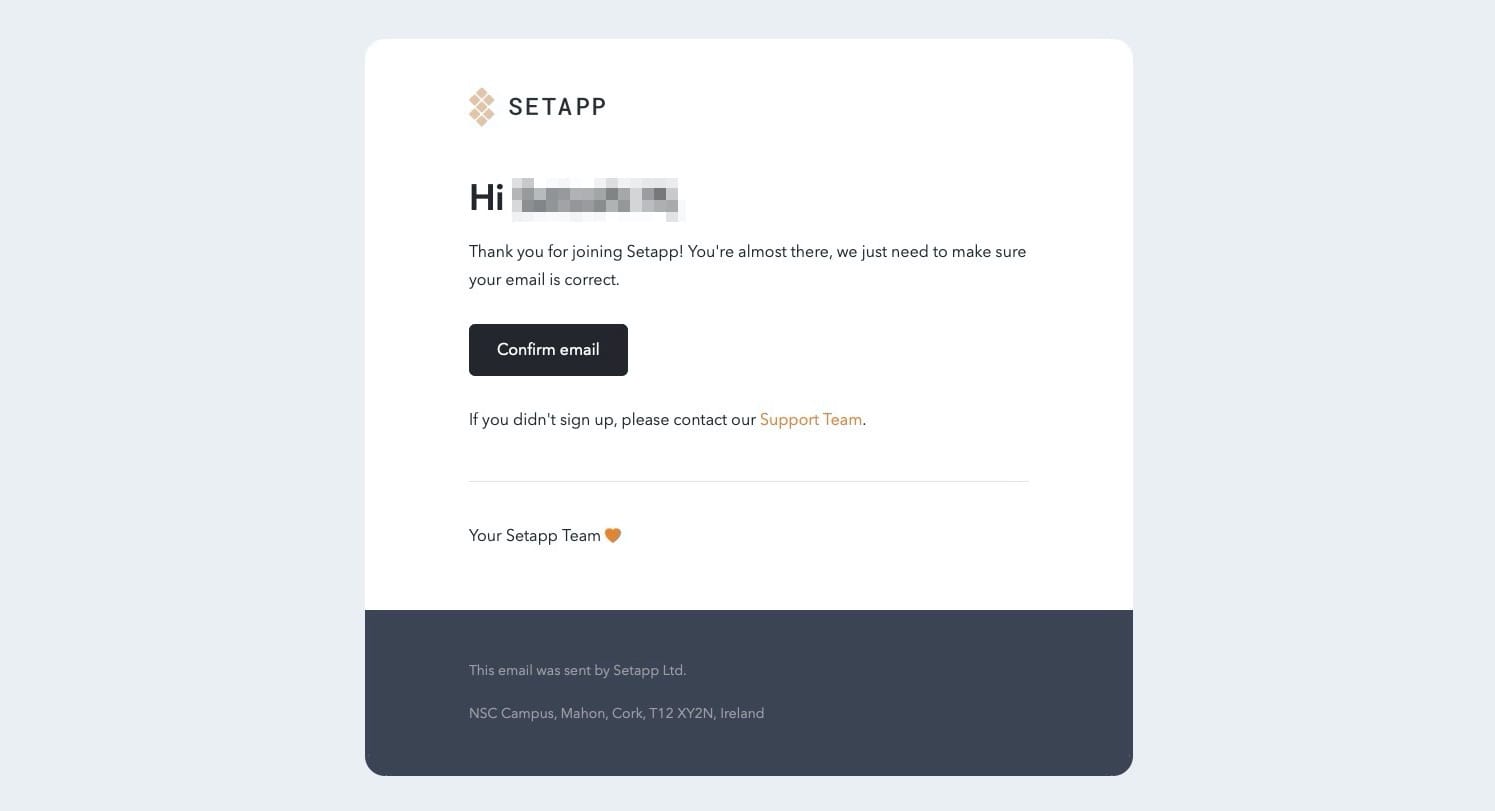The height and width of the screenshot is (811, 1495).
Task: Click the Setapp diamond logo icon
Action: pyautogui.click(x=481, y=107)
